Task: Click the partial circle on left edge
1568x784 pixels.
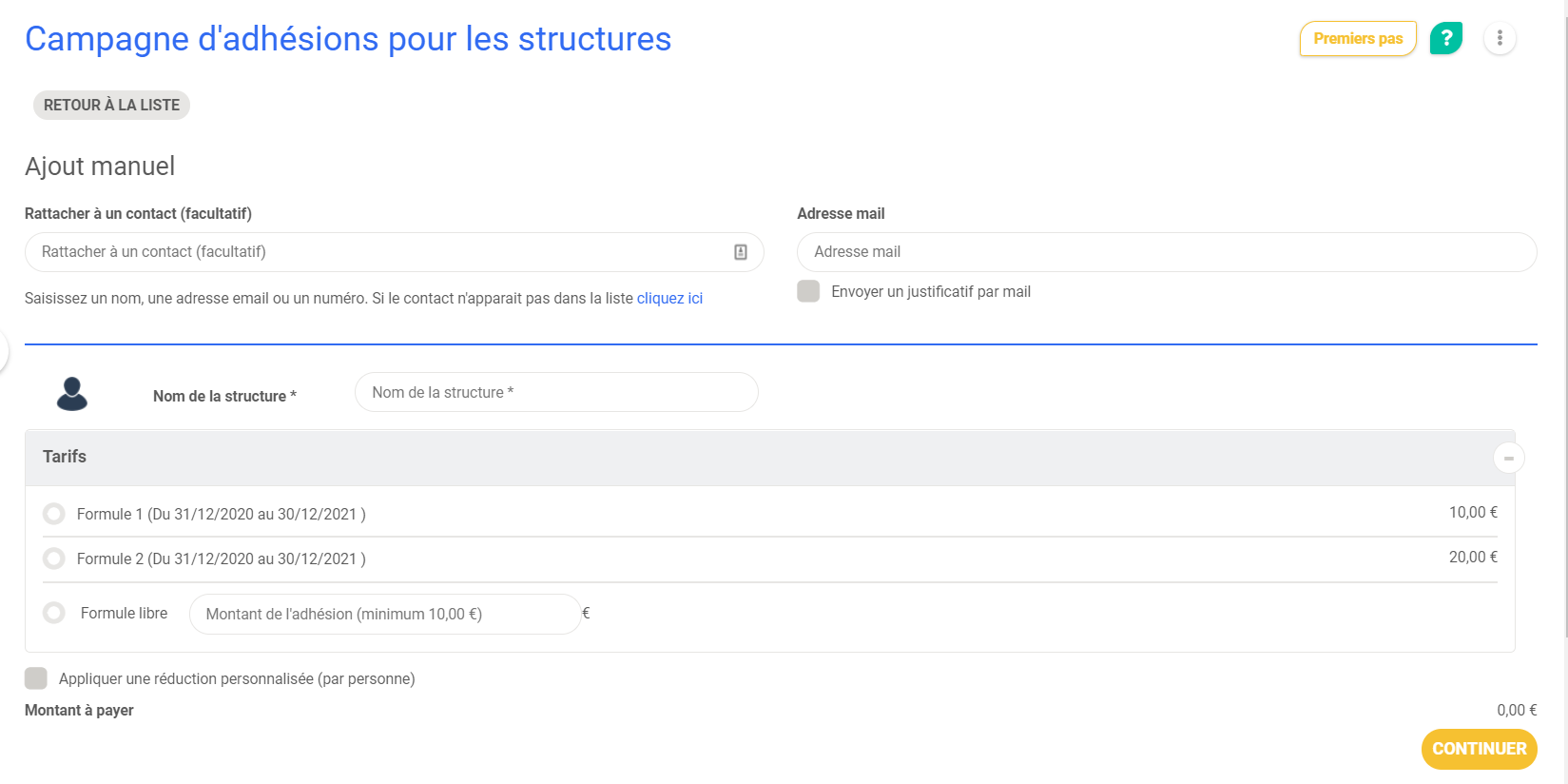Action: 3,351
